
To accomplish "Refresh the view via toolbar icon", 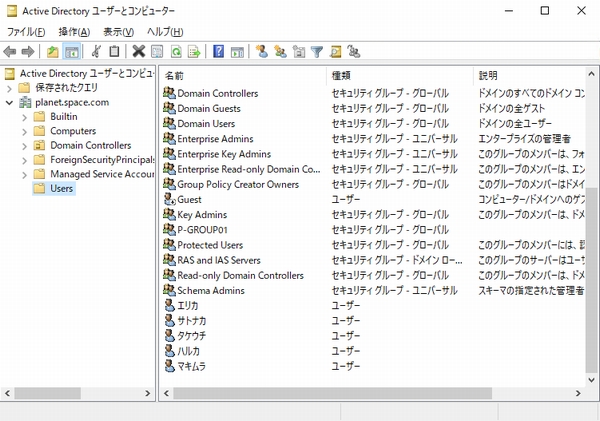I will coord(176,51).
